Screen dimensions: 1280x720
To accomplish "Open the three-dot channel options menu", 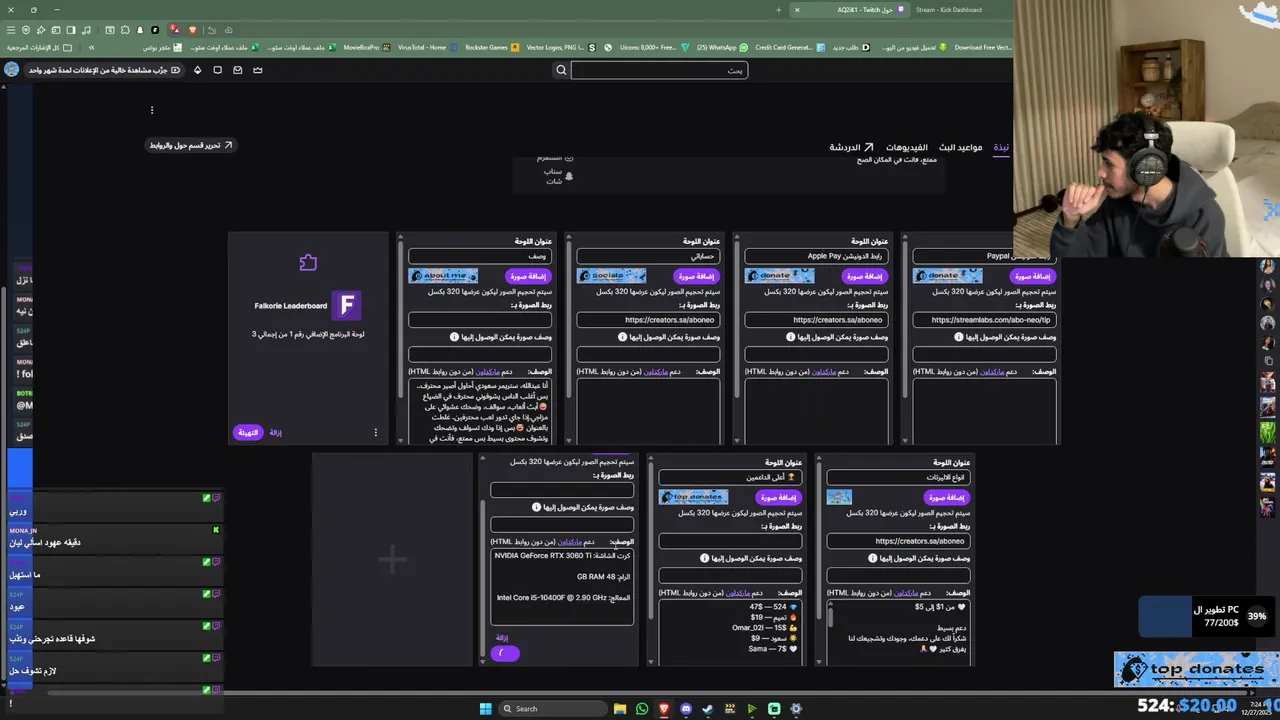I will [152, 110].
